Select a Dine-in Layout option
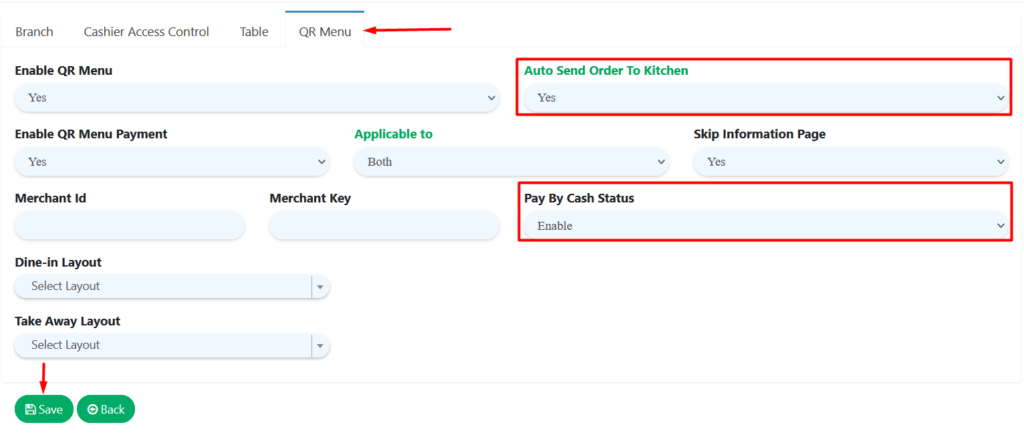Viewport: 1024px width, 437px height. point(163,287)
